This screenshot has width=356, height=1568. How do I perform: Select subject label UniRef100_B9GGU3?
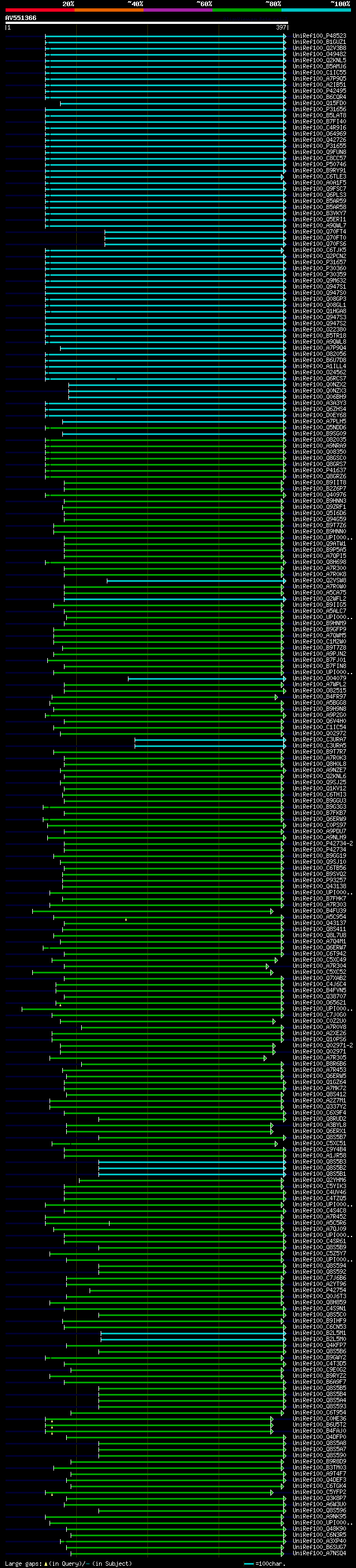click(x=319, y=801)
